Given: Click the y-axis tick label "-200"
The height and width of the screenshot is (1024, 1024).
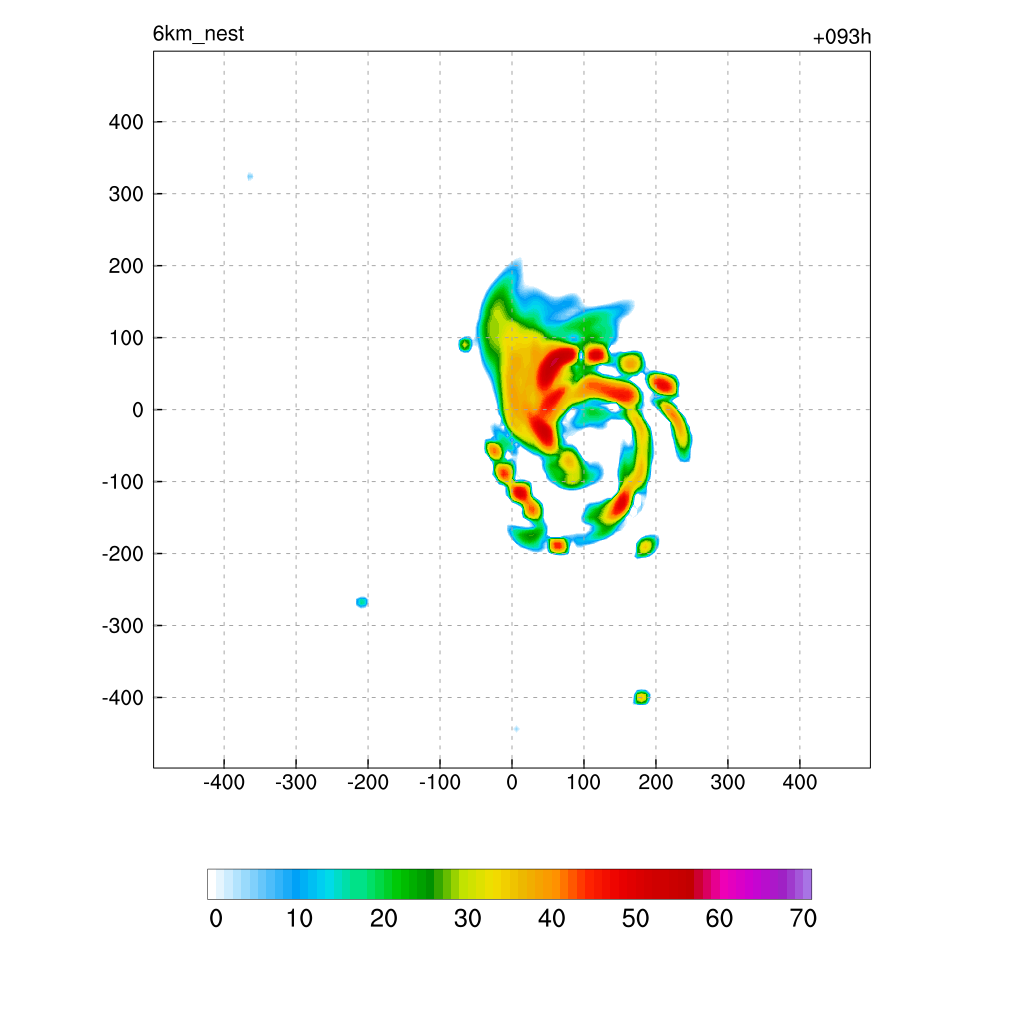Looking at the screenshot, I should click(123, 554).
